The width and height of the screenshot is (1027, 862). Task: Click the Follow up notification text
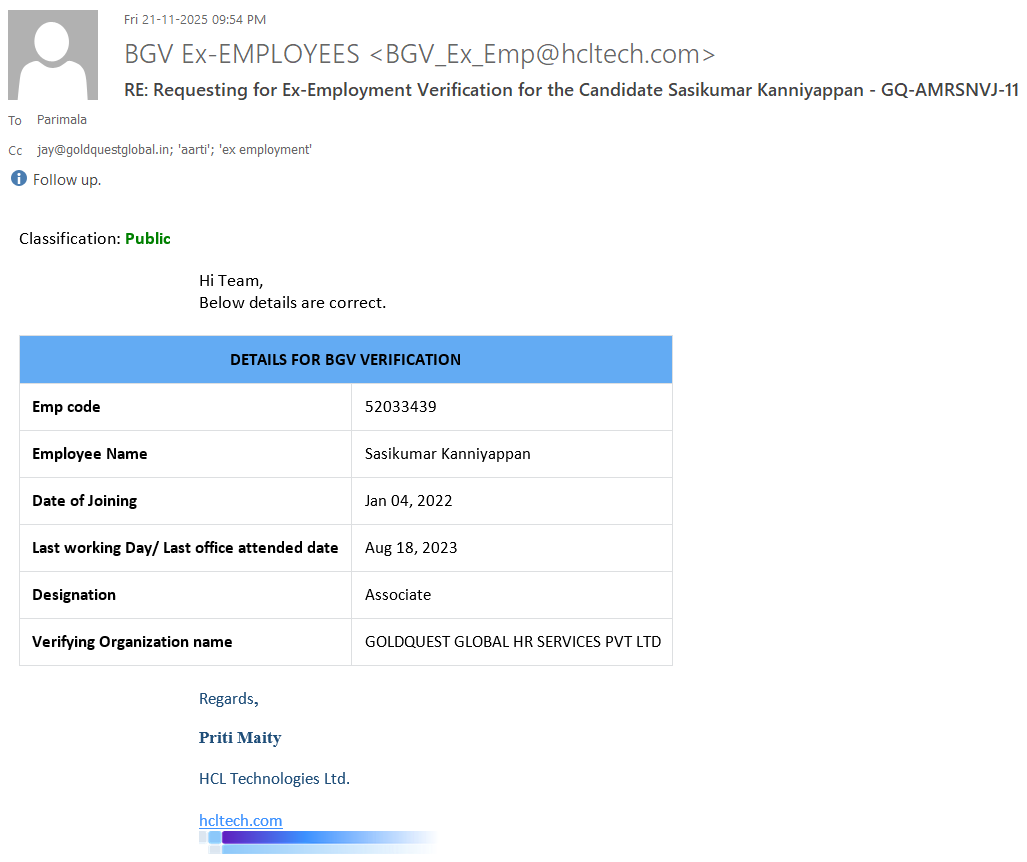(67, 180)
